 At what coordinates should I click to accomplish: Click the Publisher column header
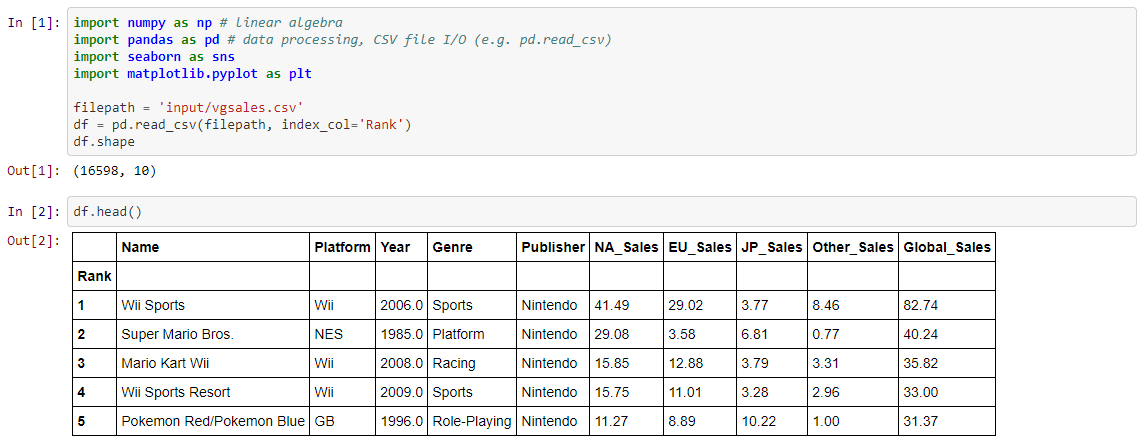(x=553, y=247)
